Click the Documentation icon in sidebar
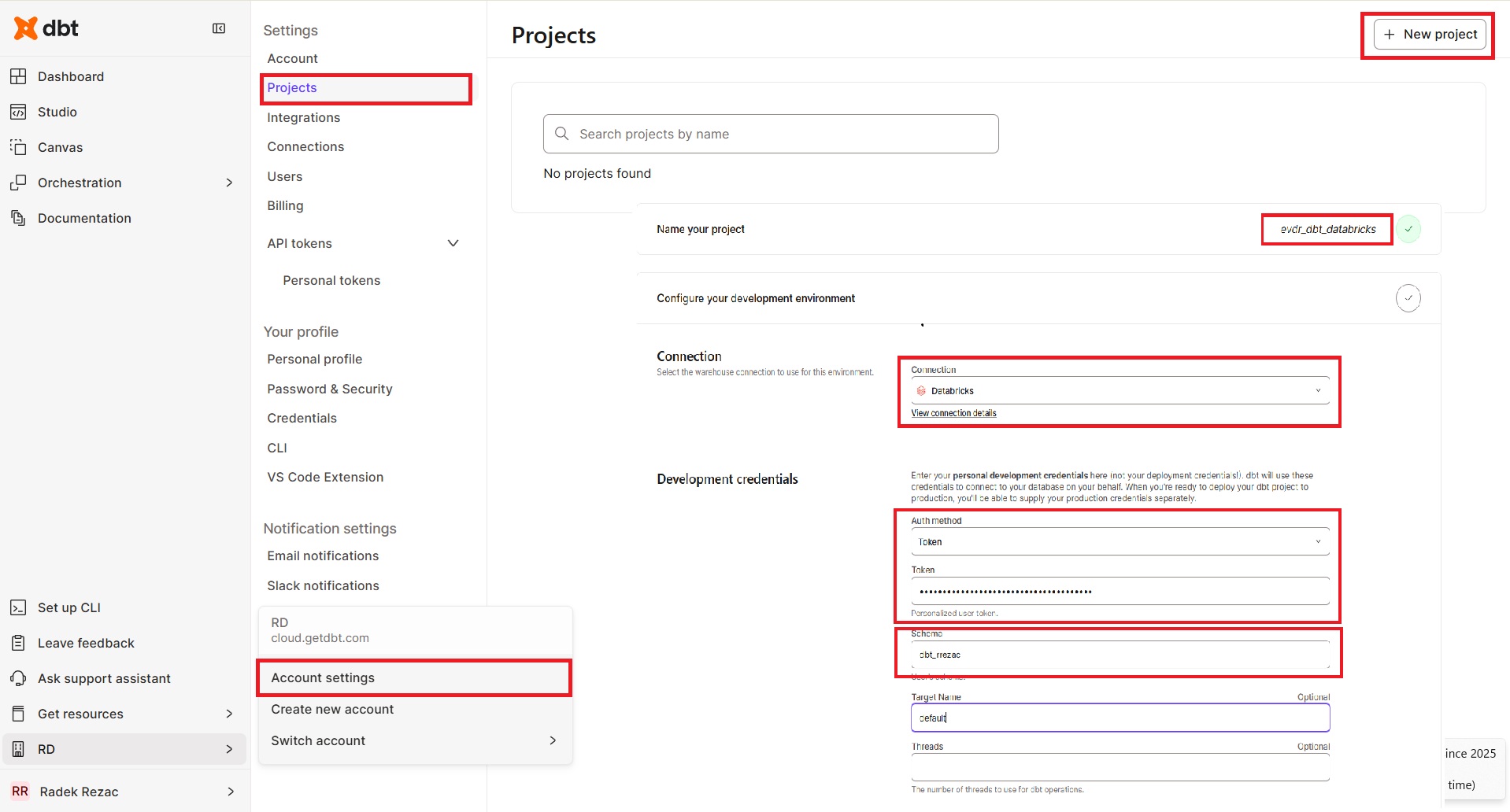This screenshot has width=1510, height=812. click(x=18, y=218)
